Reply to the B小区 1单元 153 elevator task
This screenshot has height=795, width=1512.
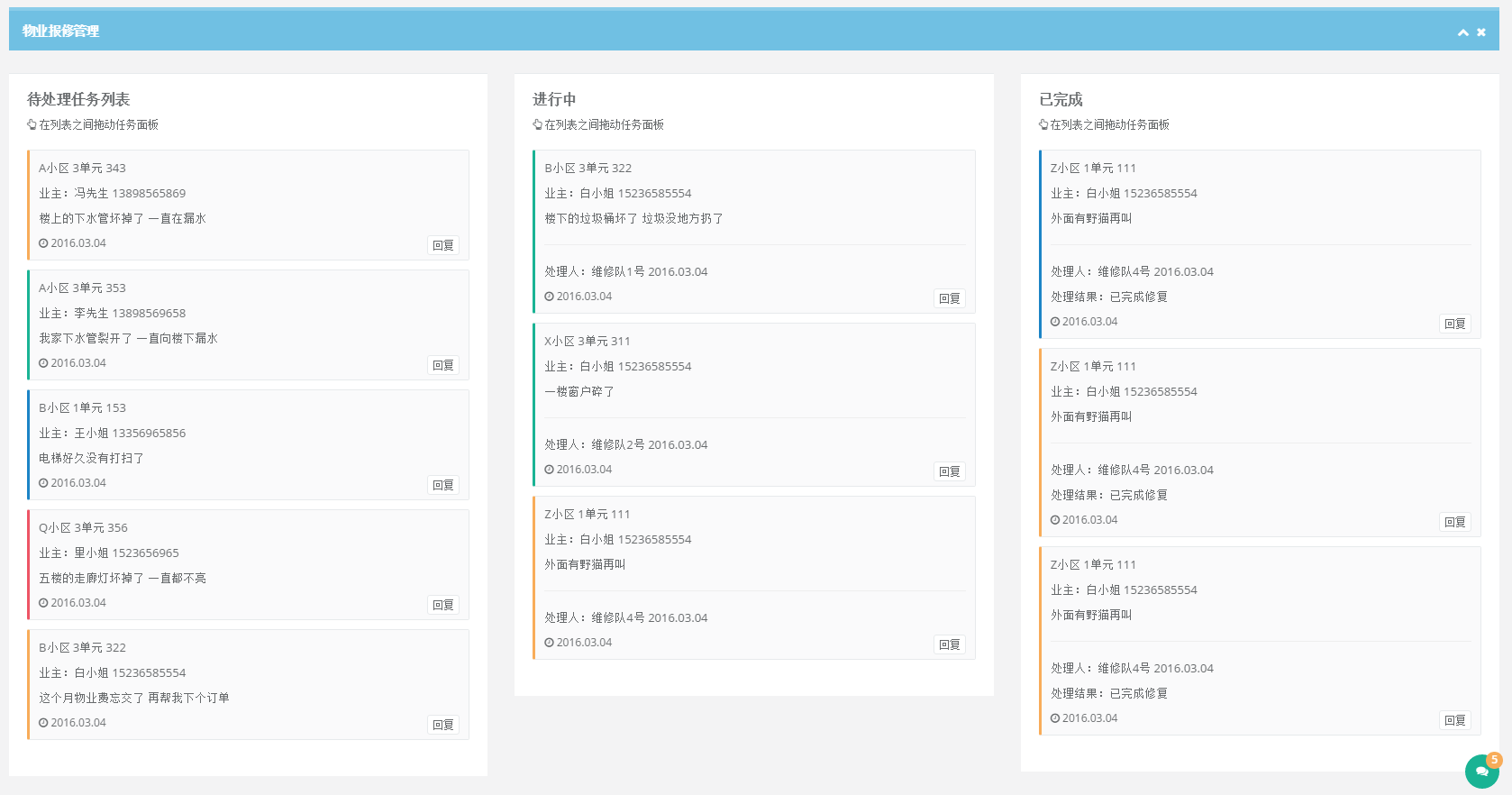(x=442, y=485)
